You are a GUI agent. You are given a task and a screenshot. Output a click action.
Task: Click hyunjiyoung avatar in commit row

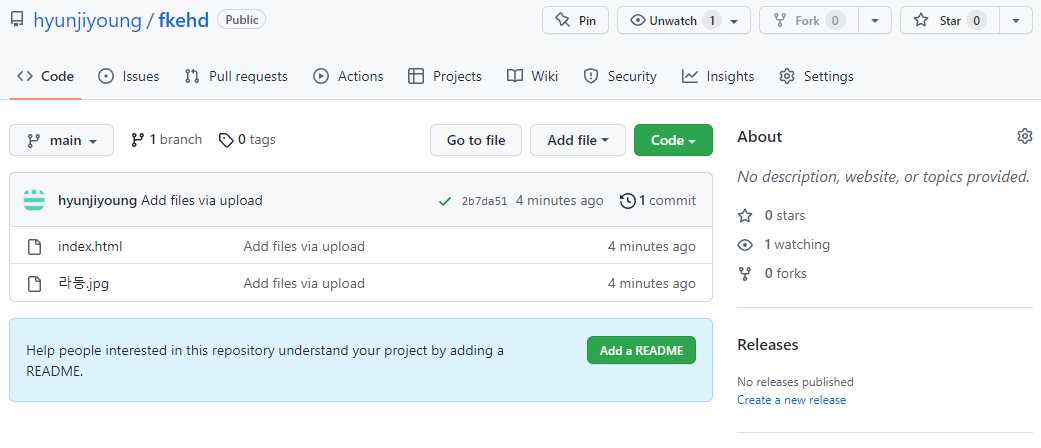[34, 200]
